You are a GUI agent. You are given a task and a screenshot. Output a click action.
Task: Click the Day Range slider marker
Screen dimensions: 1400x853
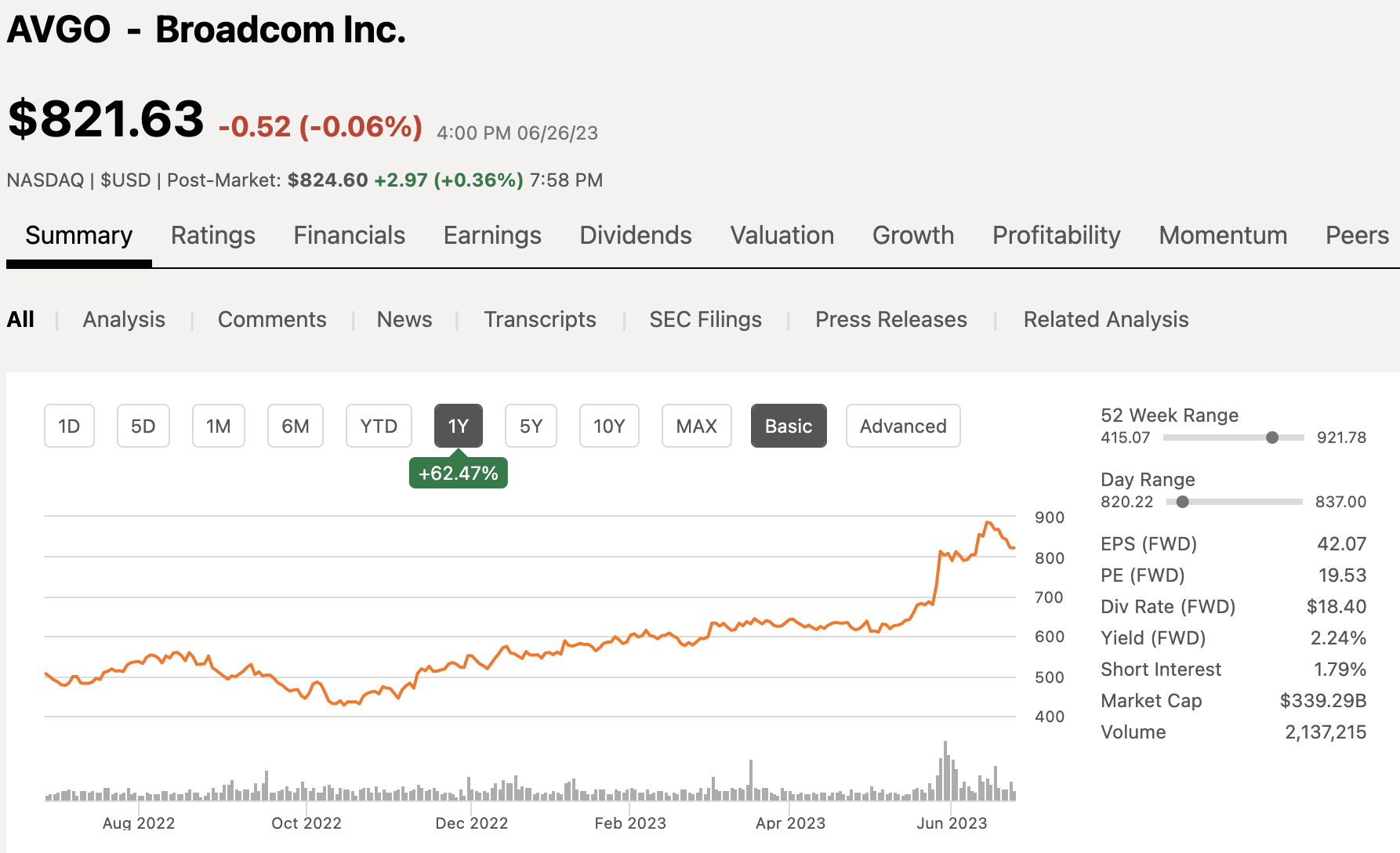click(1182, 502)
